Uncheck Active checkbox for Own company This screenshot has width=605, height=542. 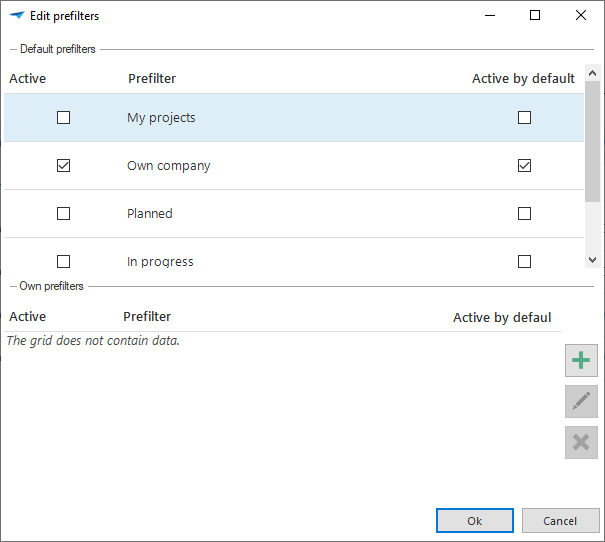coord(64,166)
